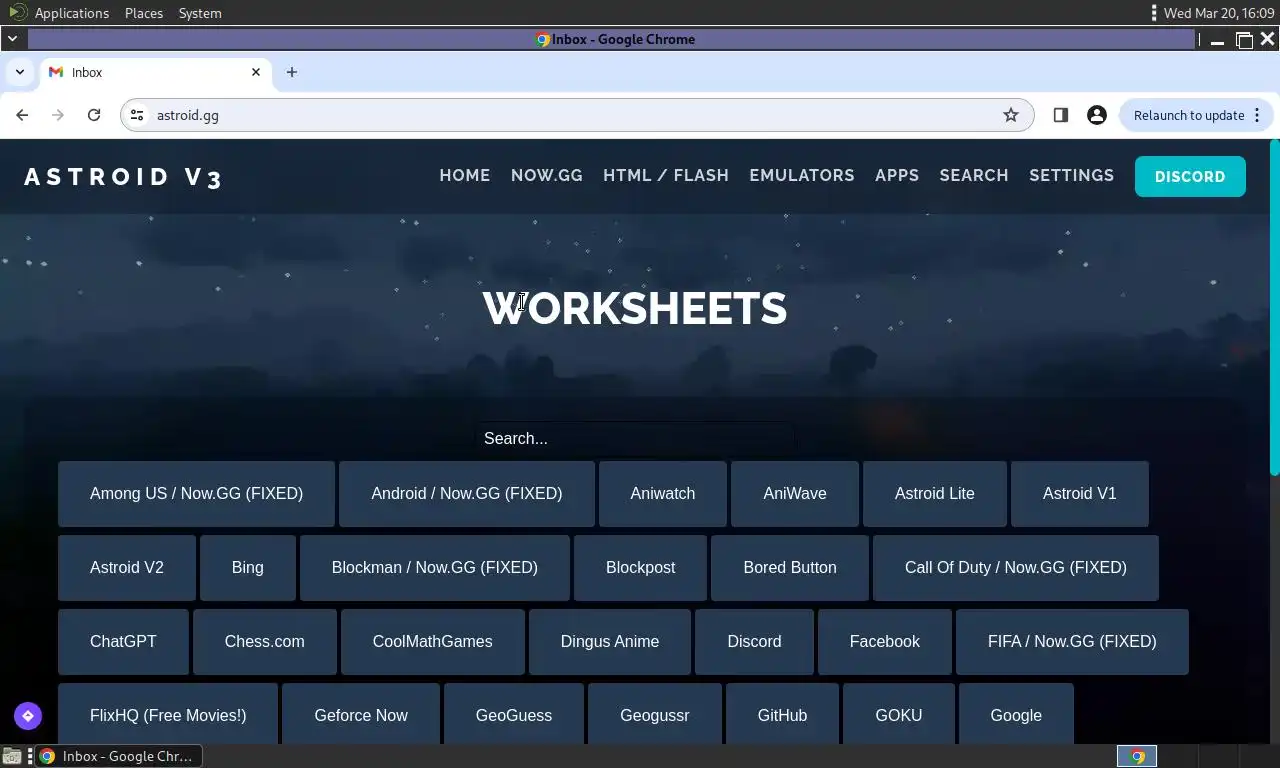Open FIFA / Now.GG (FIXED) tile
The width and height of the screenshot is (1280, 768).
click(x=1072, y=641)
